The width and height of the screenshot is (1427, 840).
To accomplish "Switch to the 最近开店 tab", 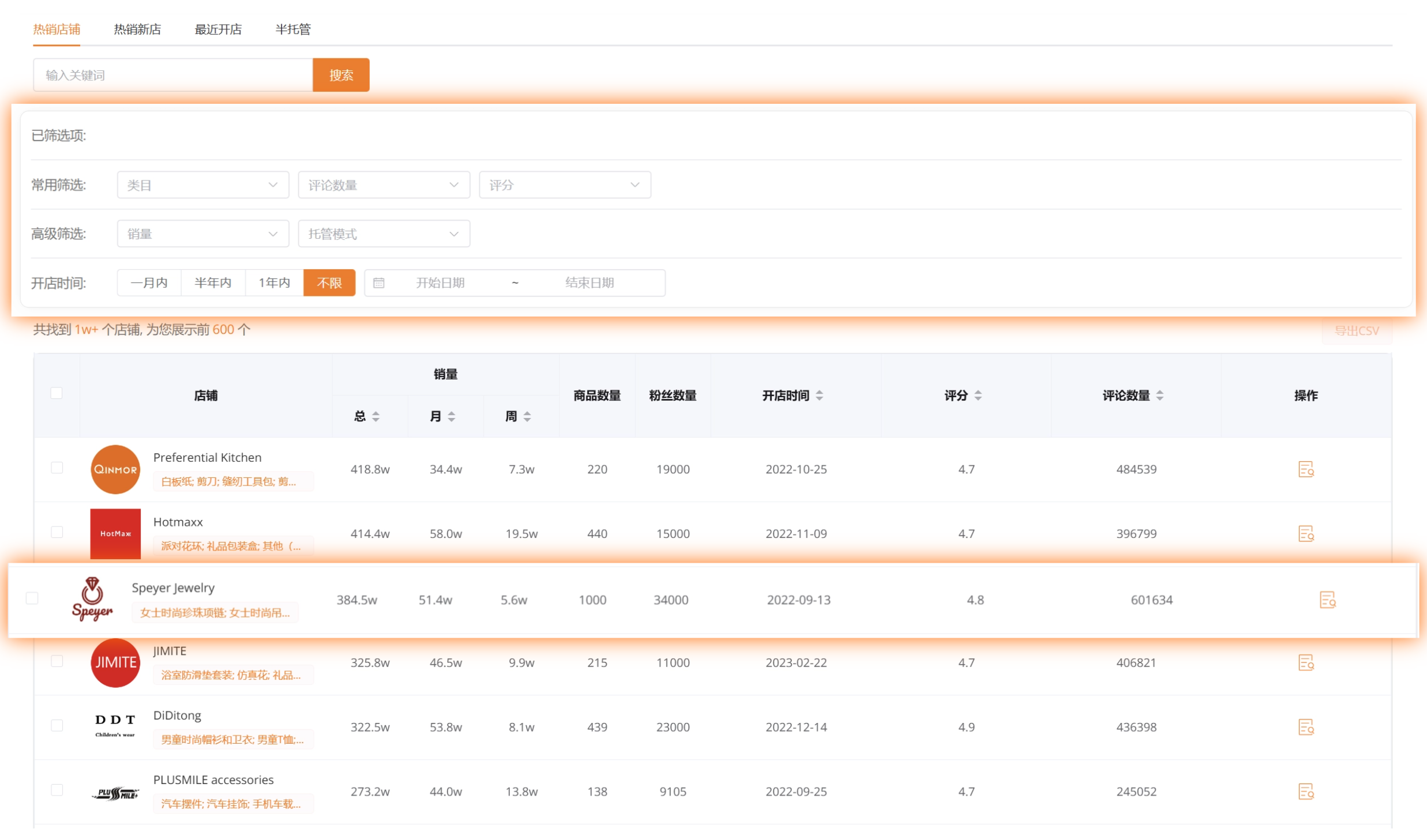I will tap(218, 29).
